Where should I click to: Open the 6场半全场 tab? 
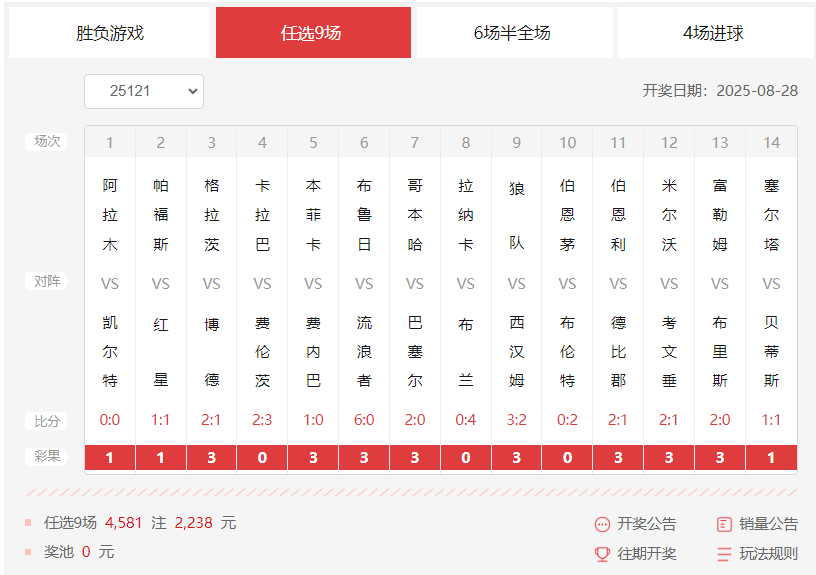[513, 33]
